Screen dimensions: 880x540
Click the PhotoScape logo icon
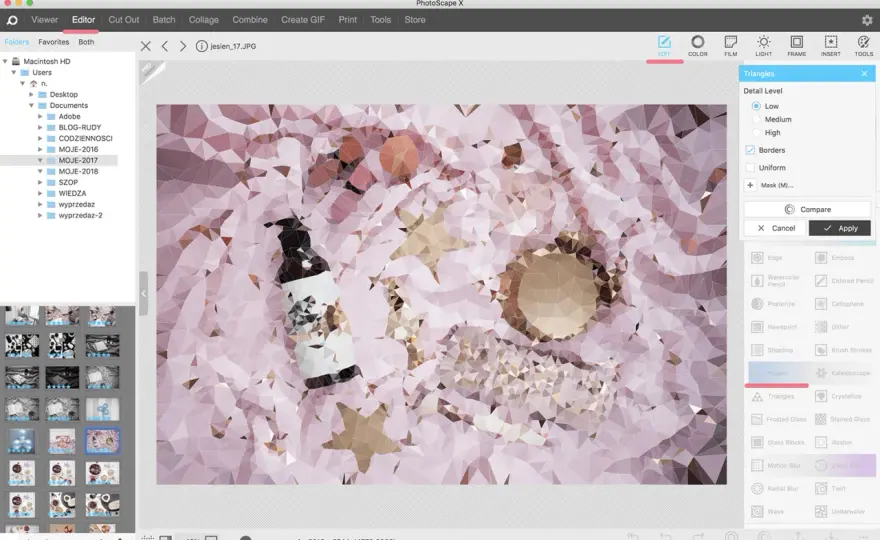click(x=12, y=20)
